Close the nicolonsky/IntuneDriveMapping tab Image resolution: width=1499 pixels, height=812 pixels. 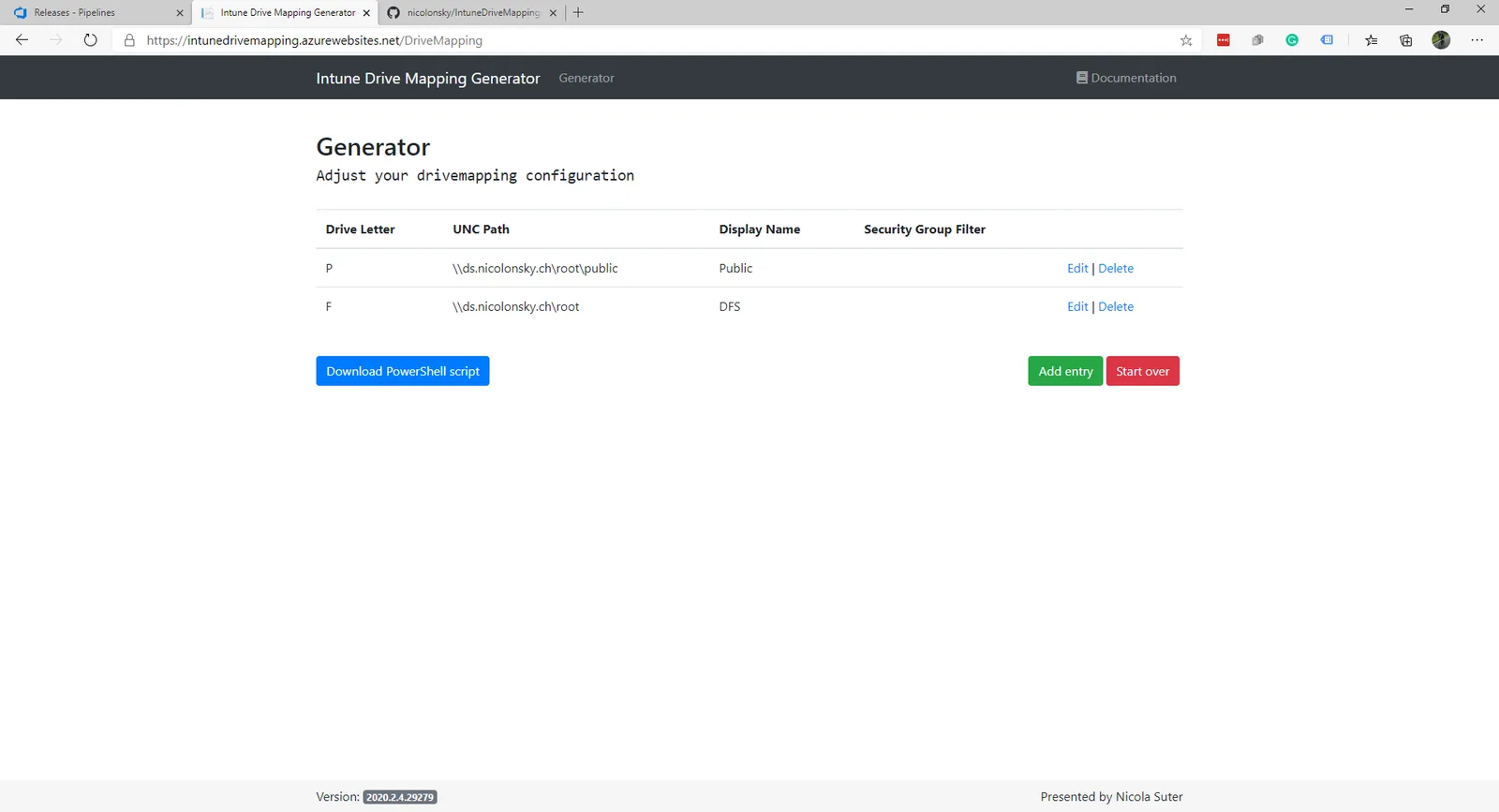(553, 13)
